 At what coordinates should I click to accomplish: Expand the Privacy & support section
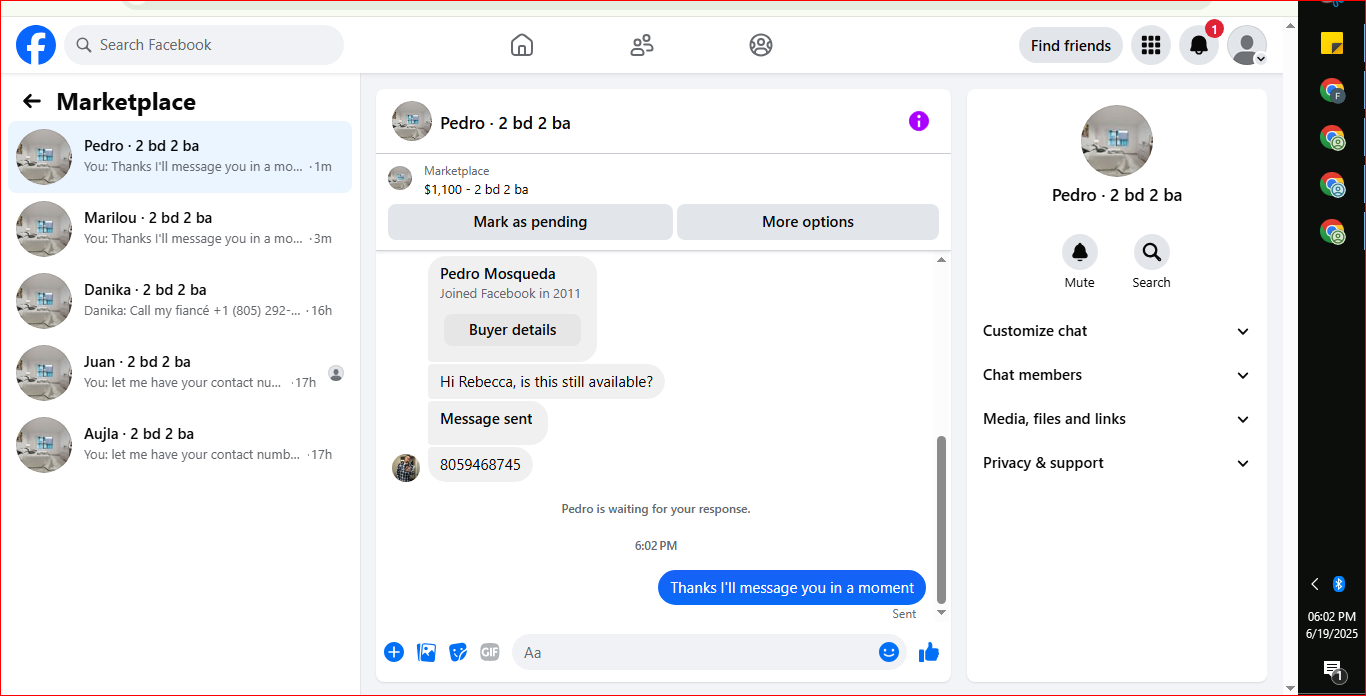[1117, 463]
